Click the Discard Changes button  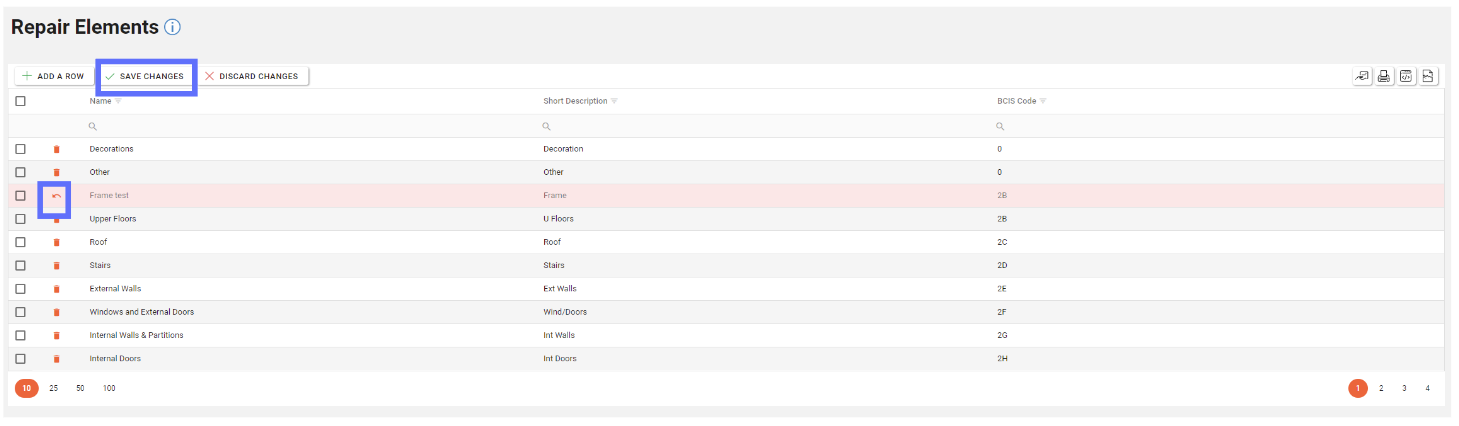pyautogui.click(x=251, y=76)
